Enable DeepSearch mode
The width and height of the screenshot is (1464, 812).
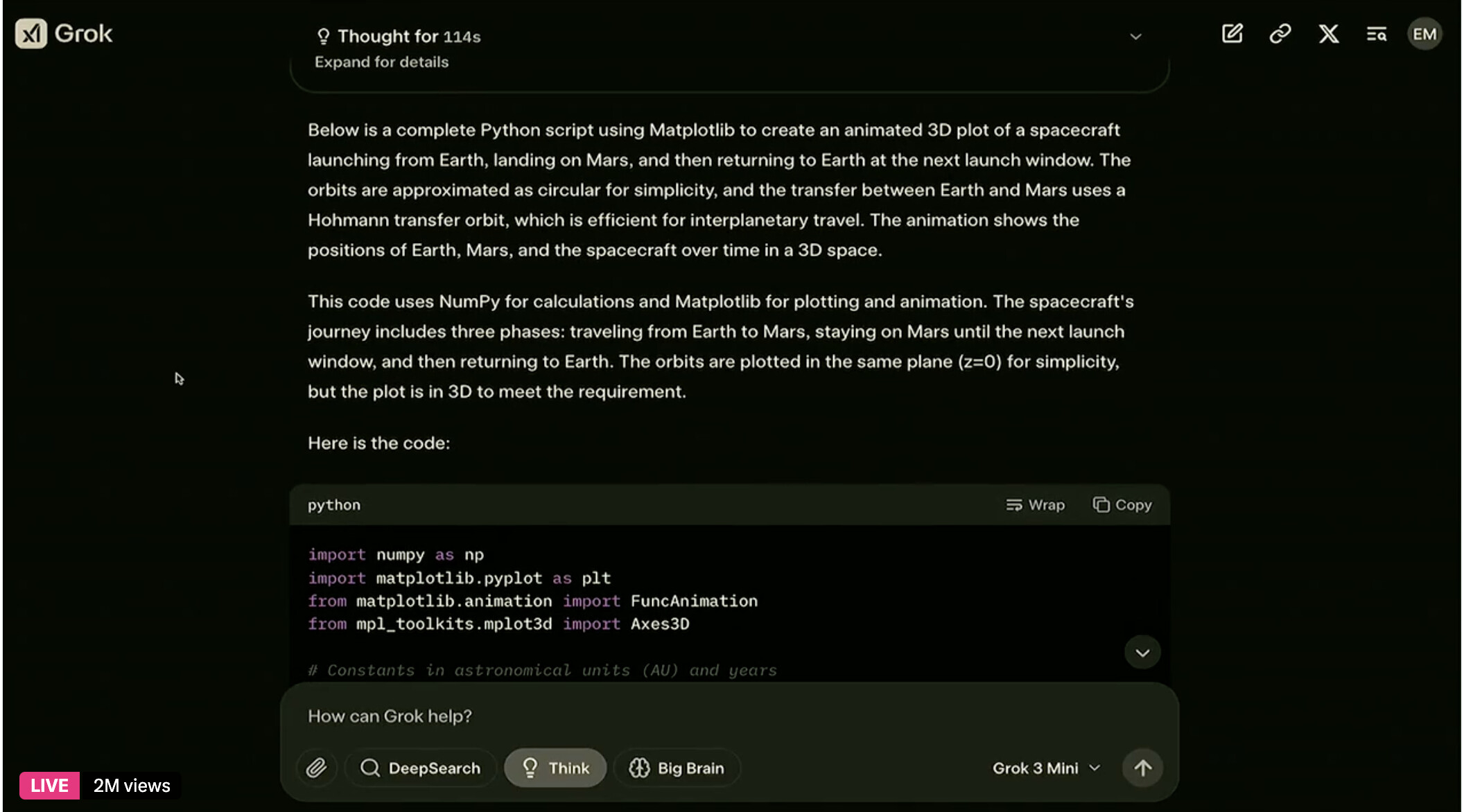pos(421,768)
